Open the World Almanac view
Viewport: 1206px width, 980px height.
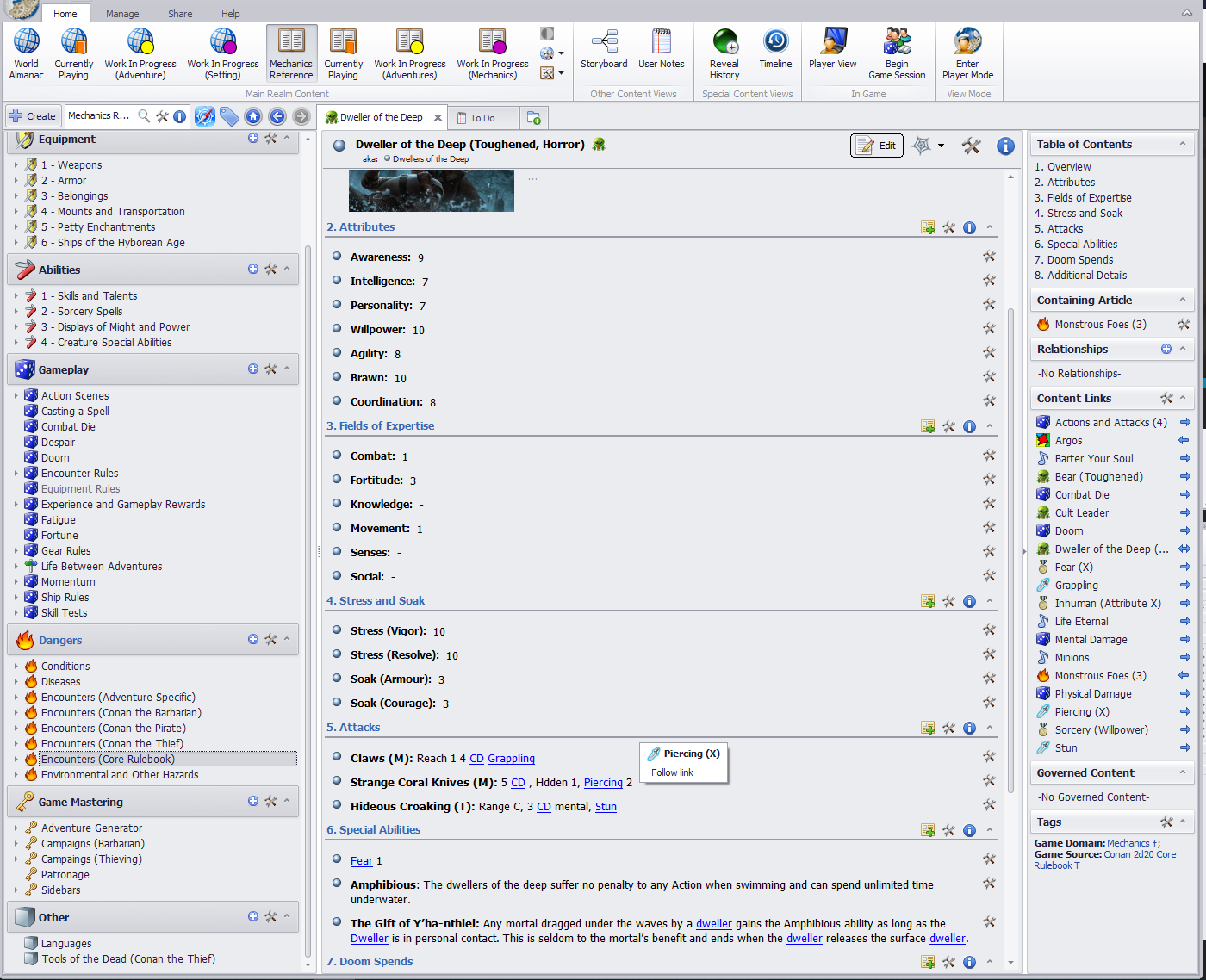26,53
